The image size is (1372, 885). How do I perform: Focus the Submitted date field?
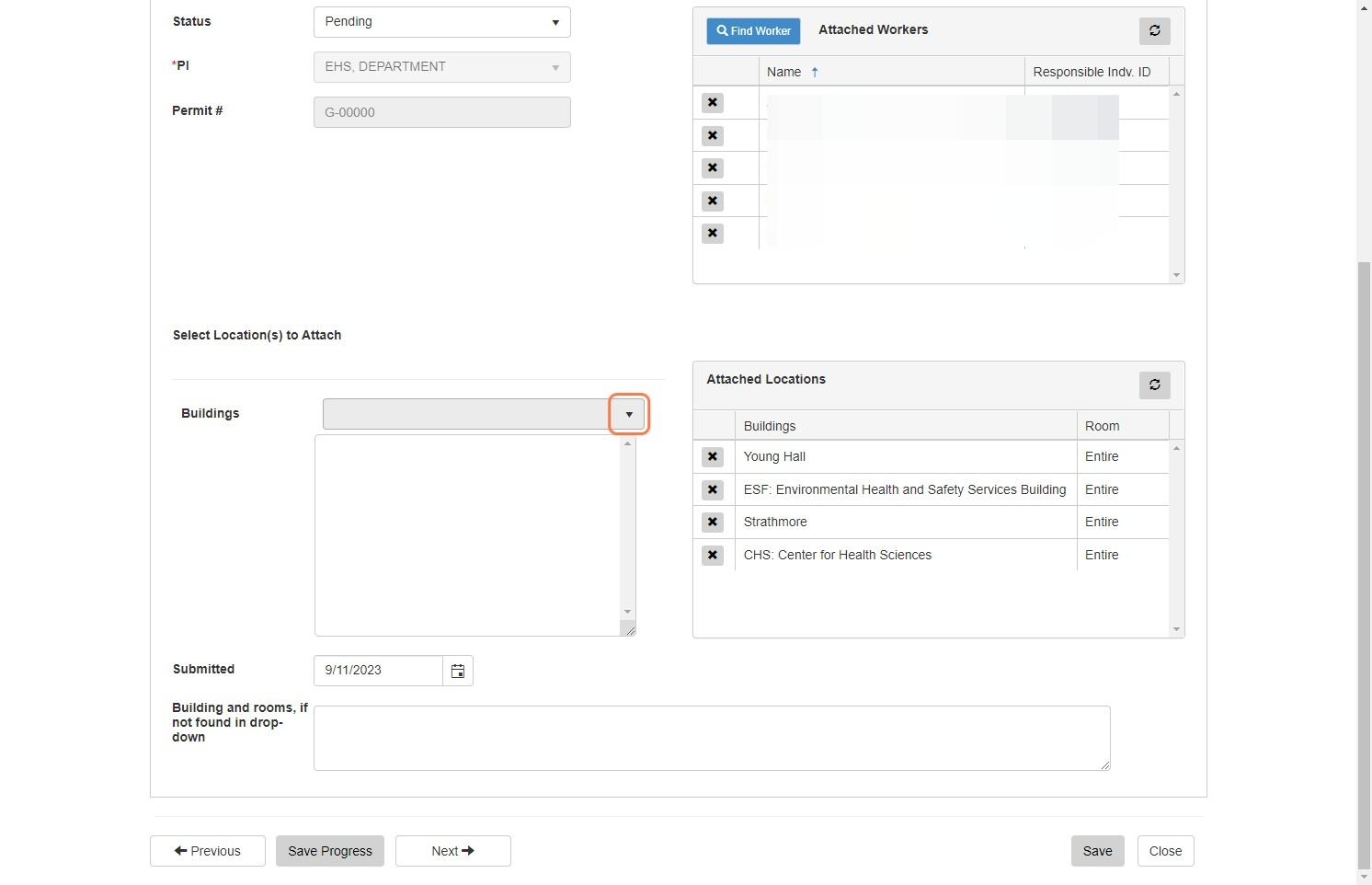[x=378, y=671]
